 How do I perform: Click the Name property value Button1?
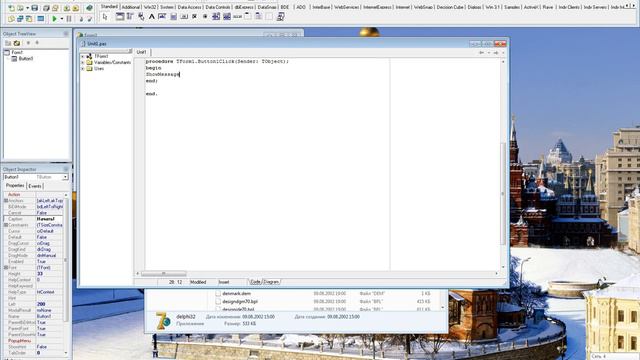coord(49,316)
